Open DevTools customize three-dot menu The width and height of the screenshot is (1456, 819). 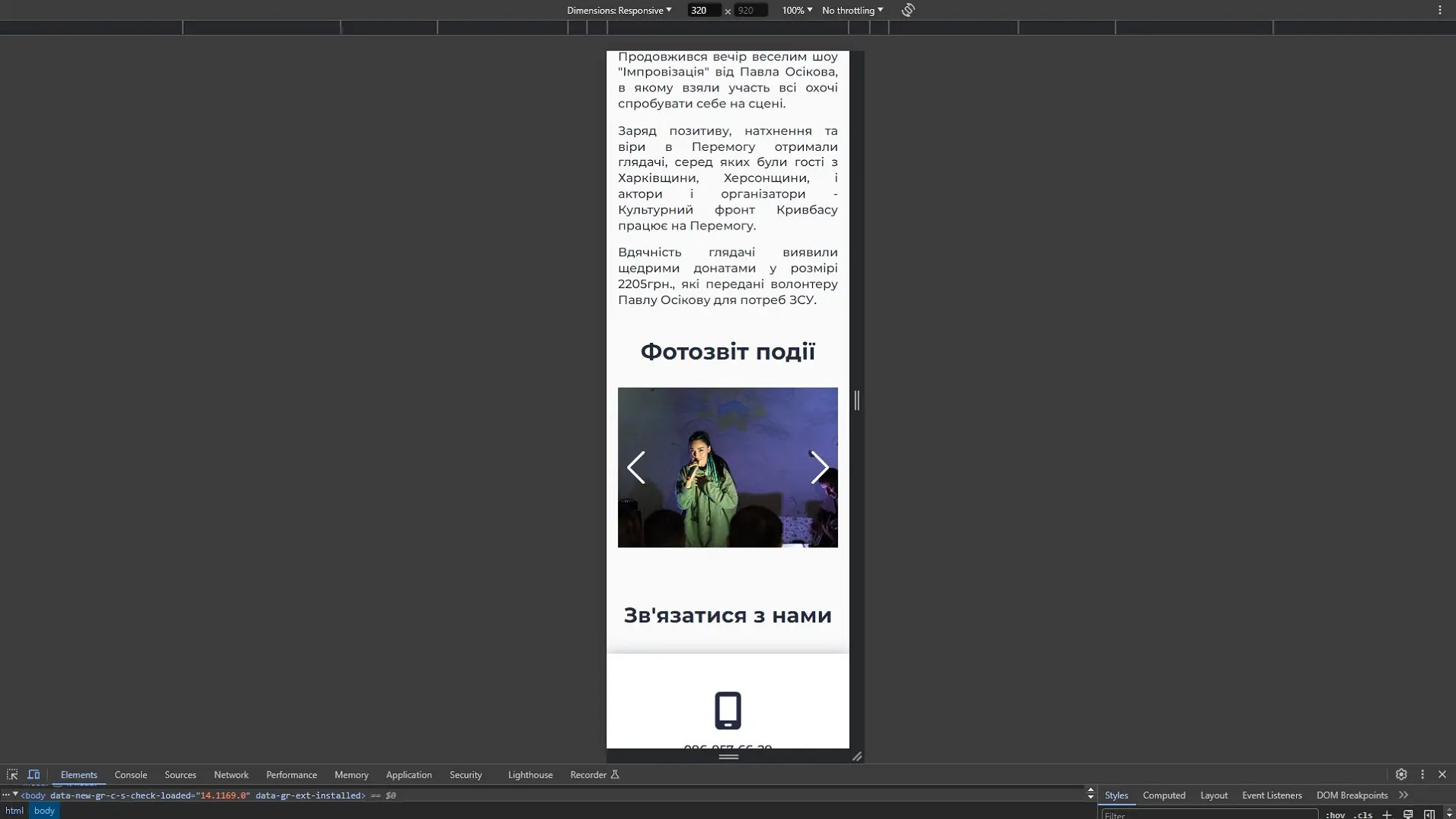pos(1422,774)
